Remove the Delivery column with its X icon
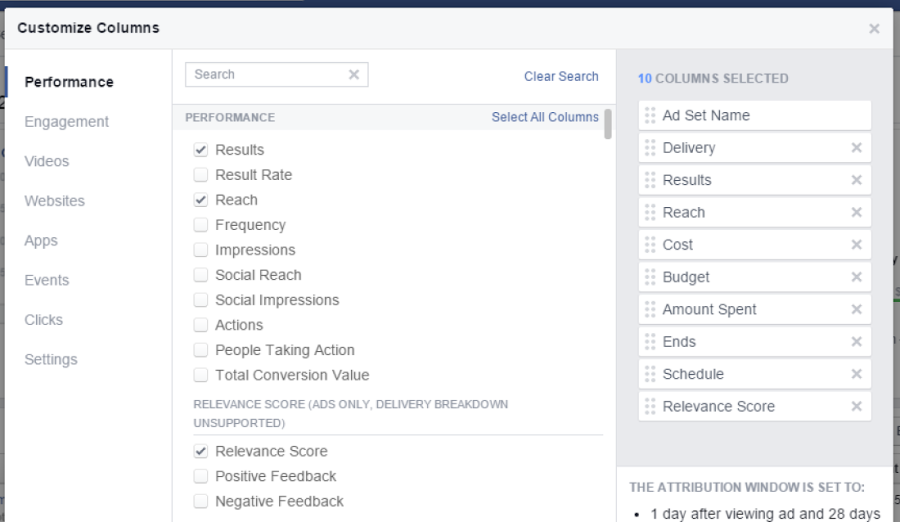The width and height of the screenshot is (900, 522). 856,148
